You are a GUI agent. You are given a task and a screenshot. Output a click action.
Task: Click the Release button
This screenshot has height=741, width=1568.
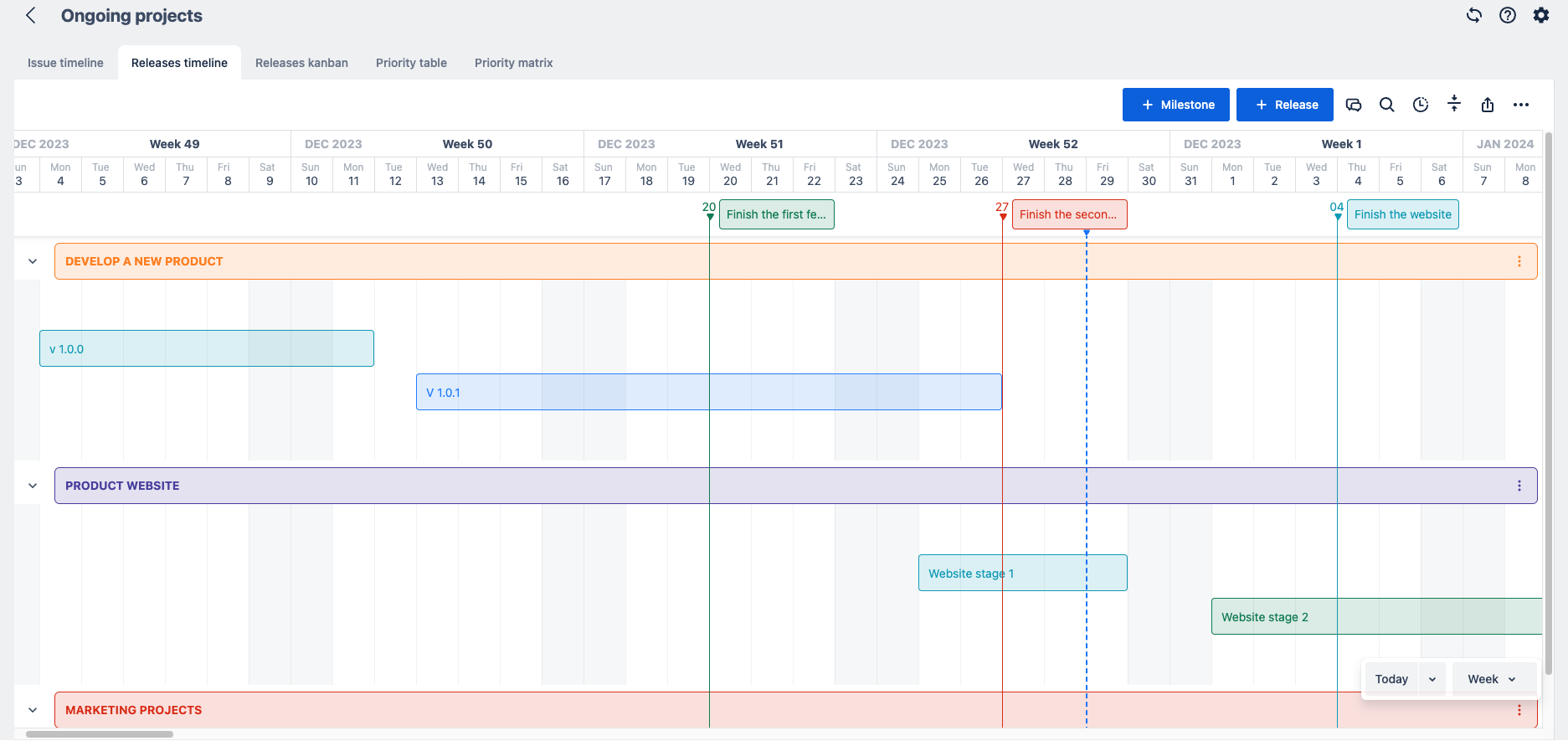[1284, 105]
